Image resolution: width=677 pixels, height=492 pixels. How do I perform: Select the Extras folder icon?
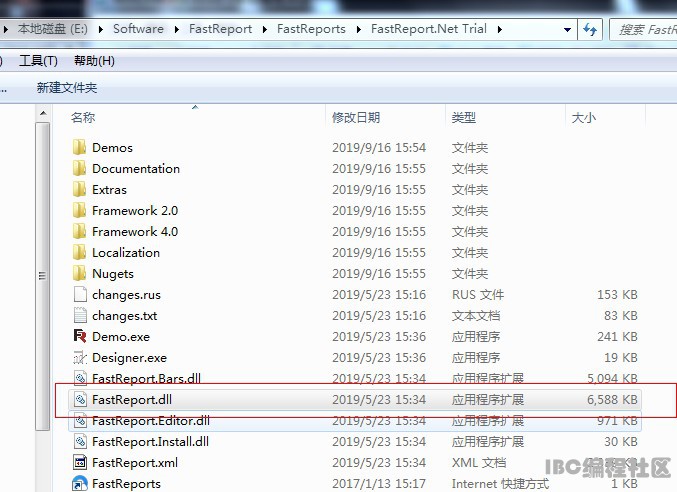click(x=79, y=190)
